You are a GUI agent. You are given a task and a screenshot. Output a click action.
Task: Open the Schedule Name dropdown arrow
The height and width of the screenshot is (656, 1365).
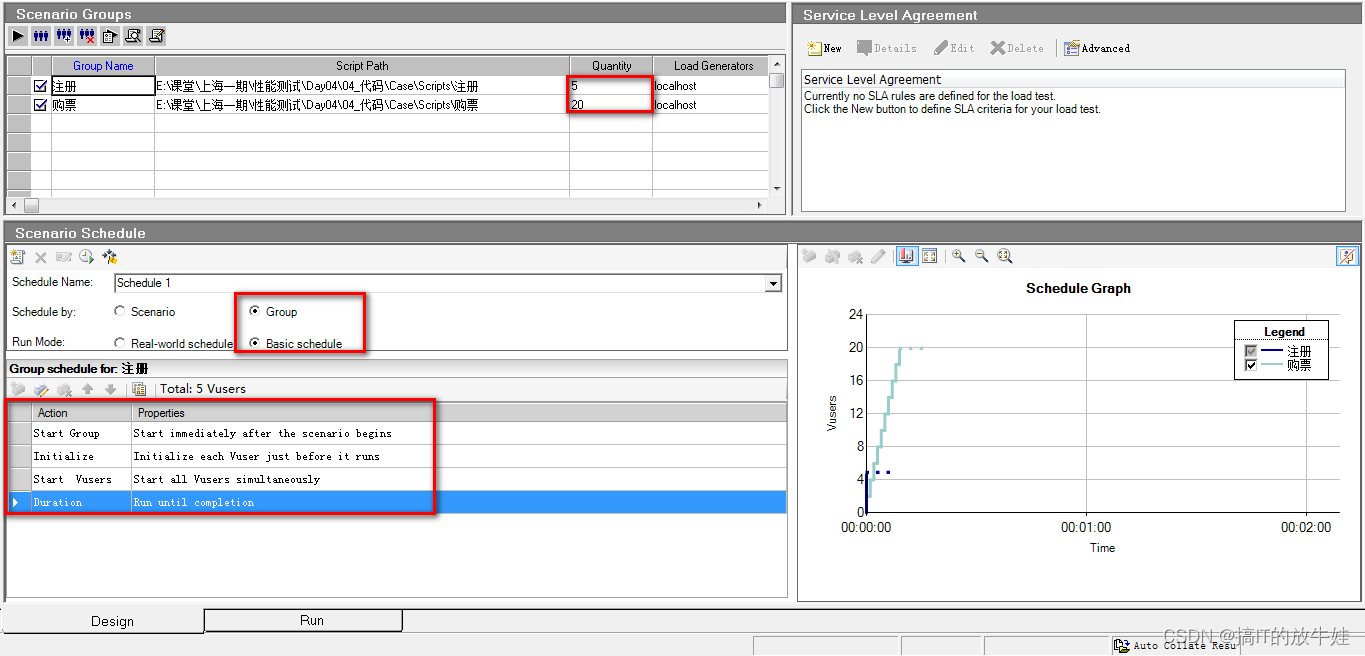[772, 283]
